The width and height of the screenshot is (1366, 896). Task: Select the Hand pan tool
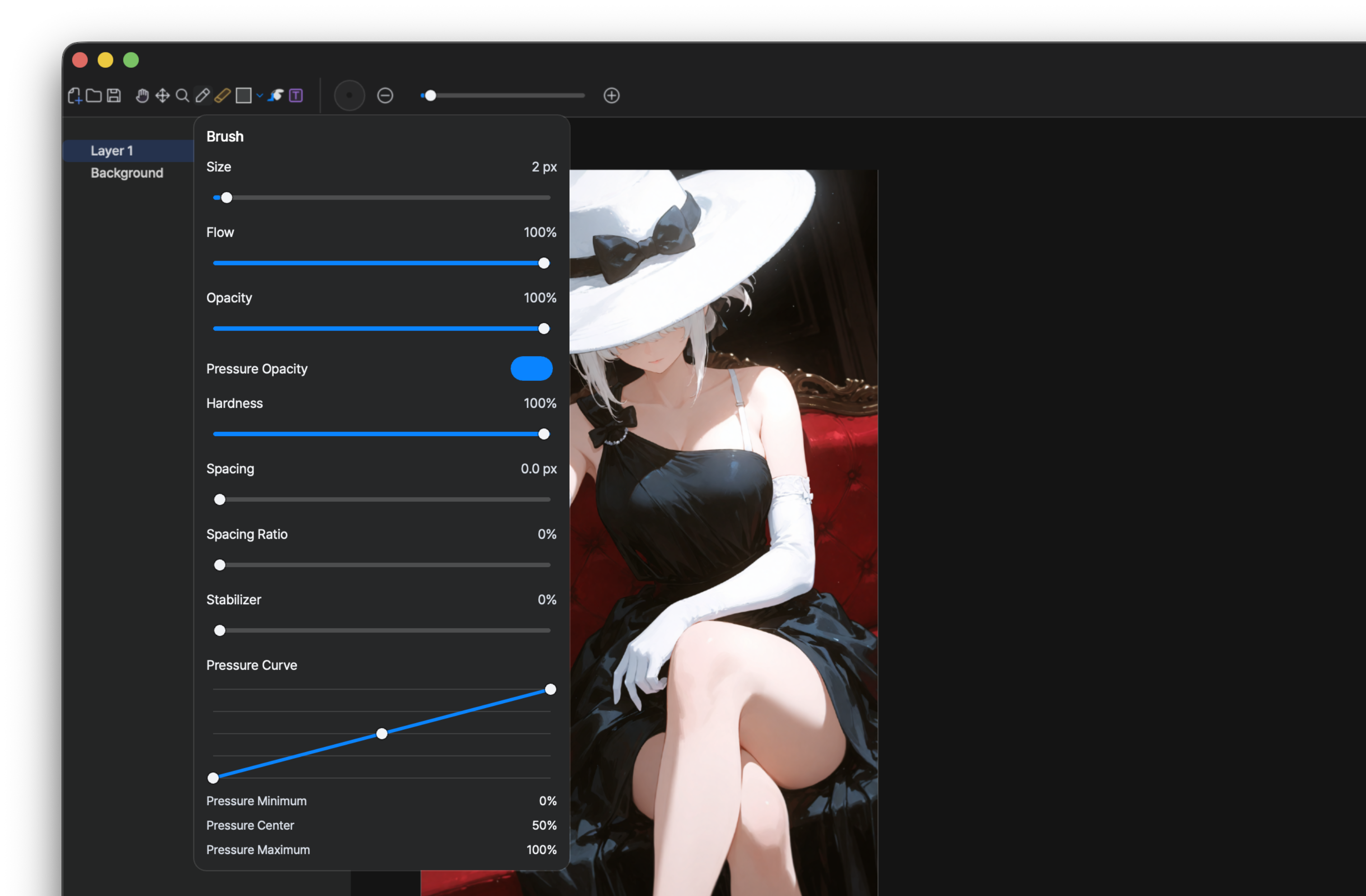coord(142,95)
